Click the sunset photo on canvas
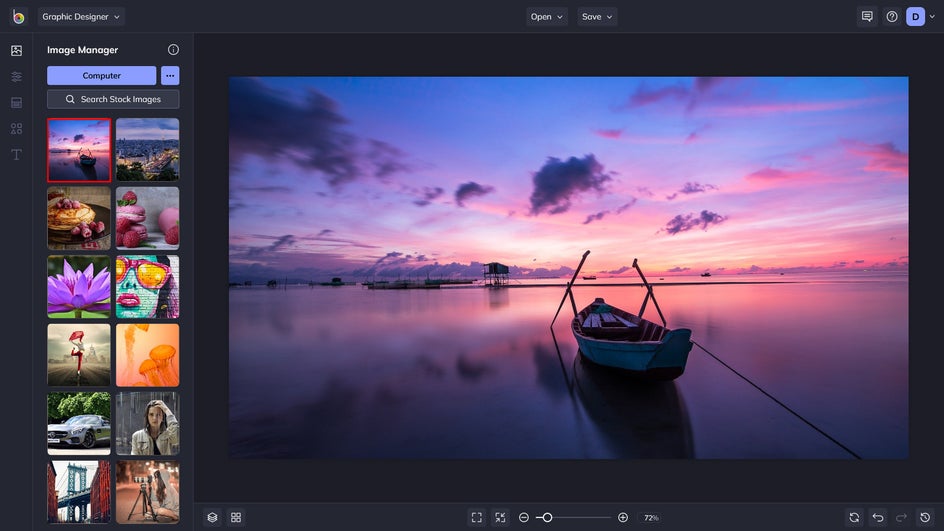The image size is (944, 531). coord(568,267)
